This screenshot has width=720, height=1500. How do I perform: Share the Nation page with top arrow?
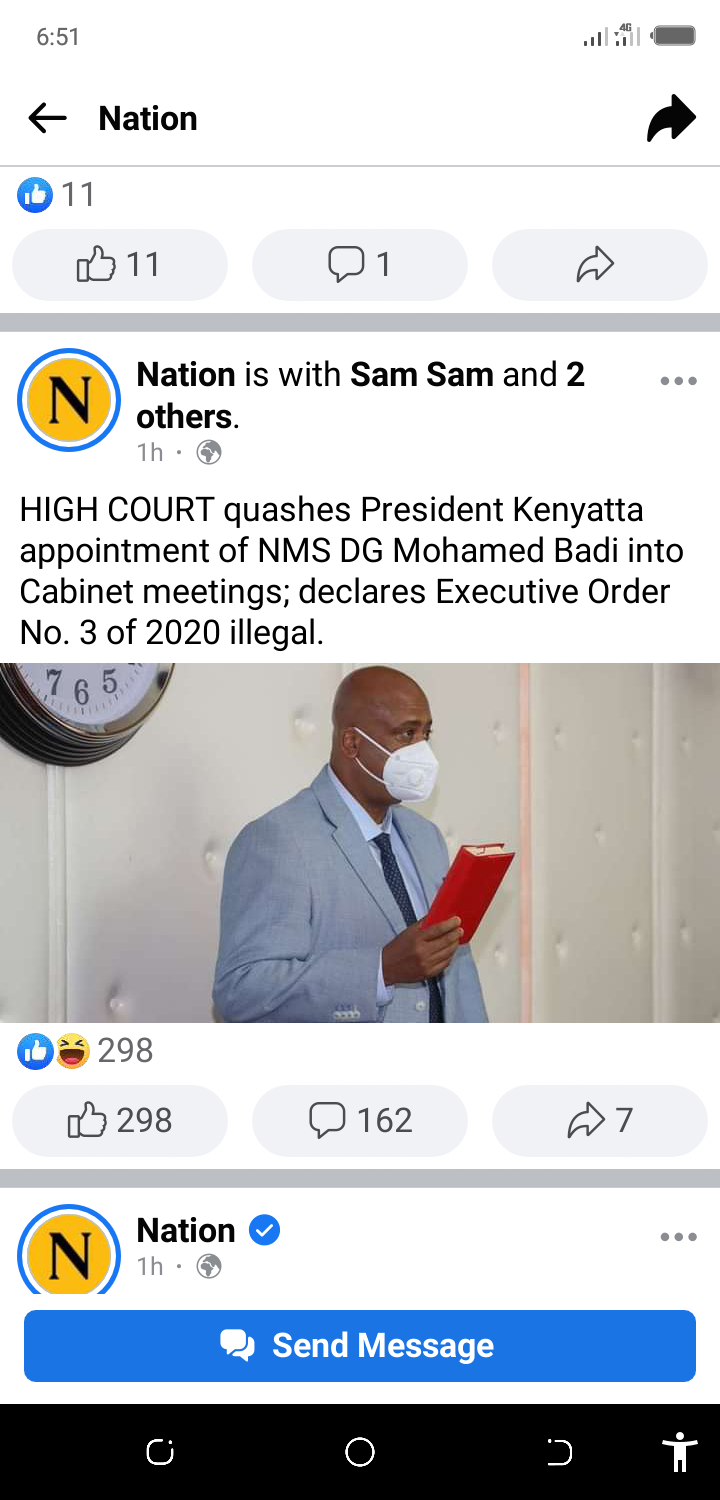click(x=670, y=118)
